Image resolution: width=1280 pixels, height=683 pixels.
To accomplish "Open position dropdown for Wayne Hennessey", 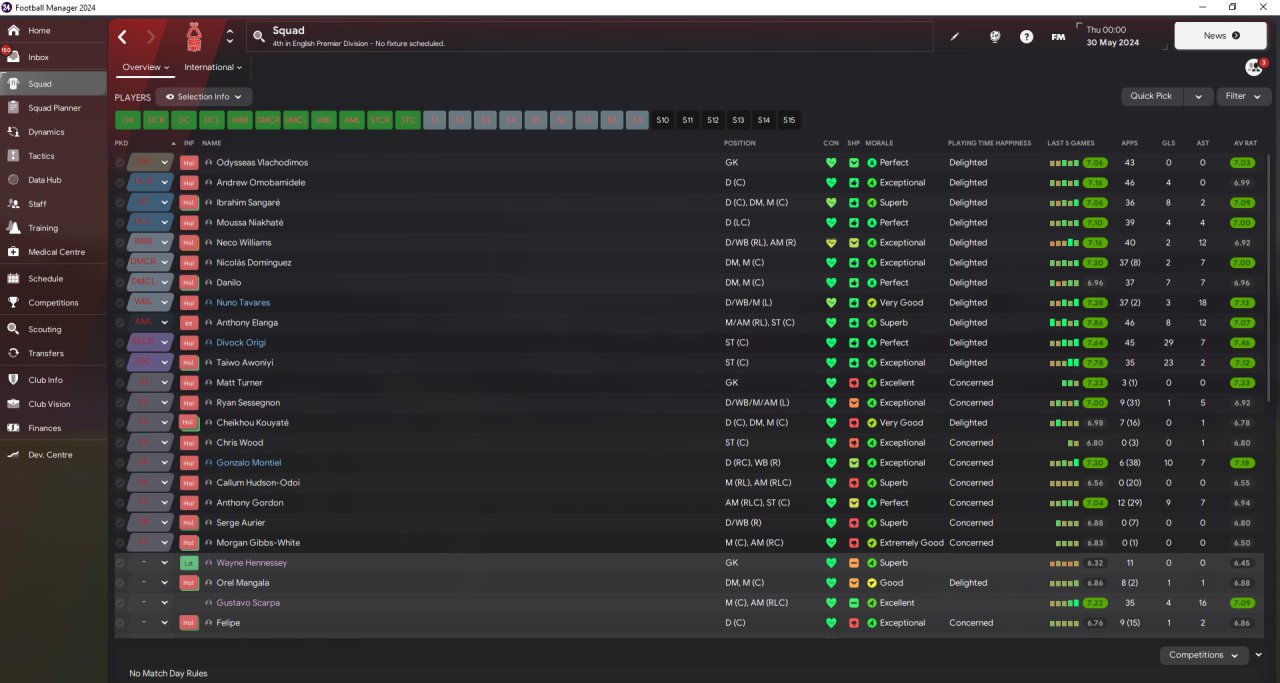I will [x=165, y=563].
